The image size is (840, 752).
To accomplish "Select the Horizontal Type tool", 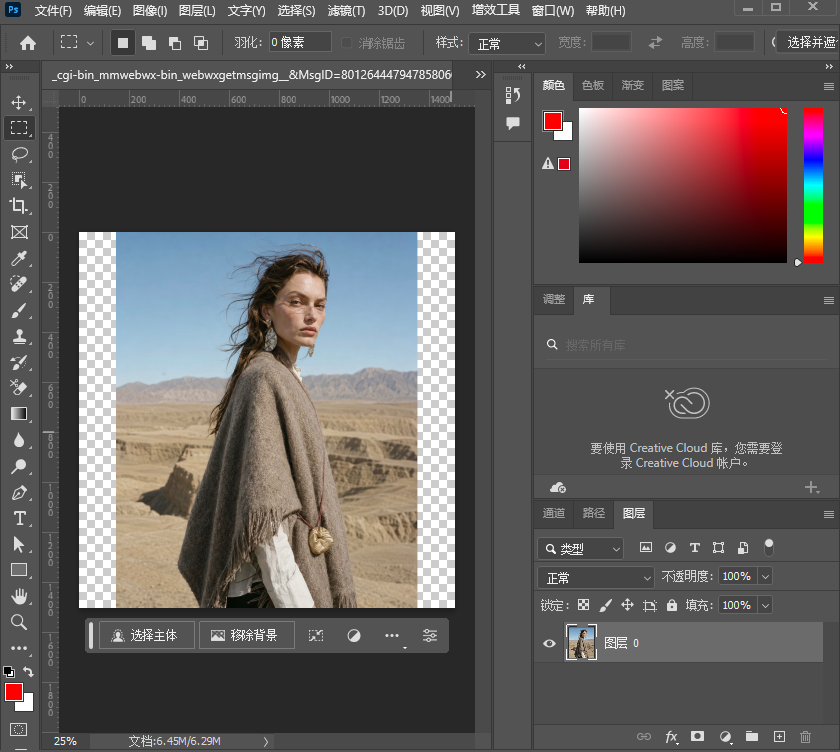I will point(19,518).
